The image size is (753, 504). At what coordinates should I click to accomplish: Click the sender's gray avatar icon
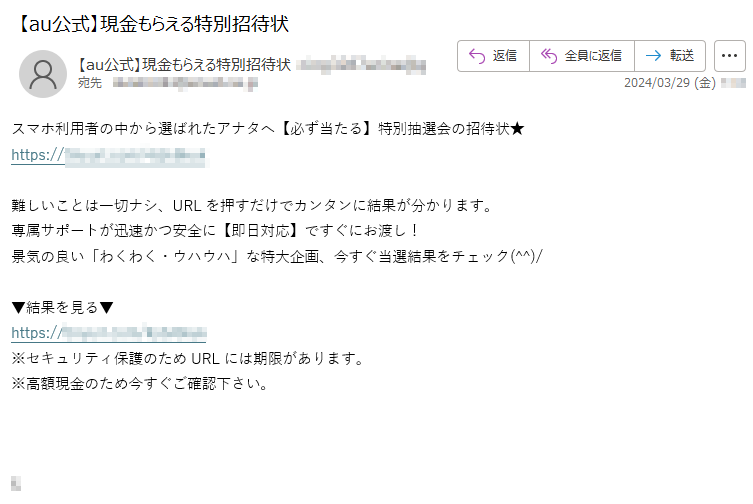[x=43, y=74]
